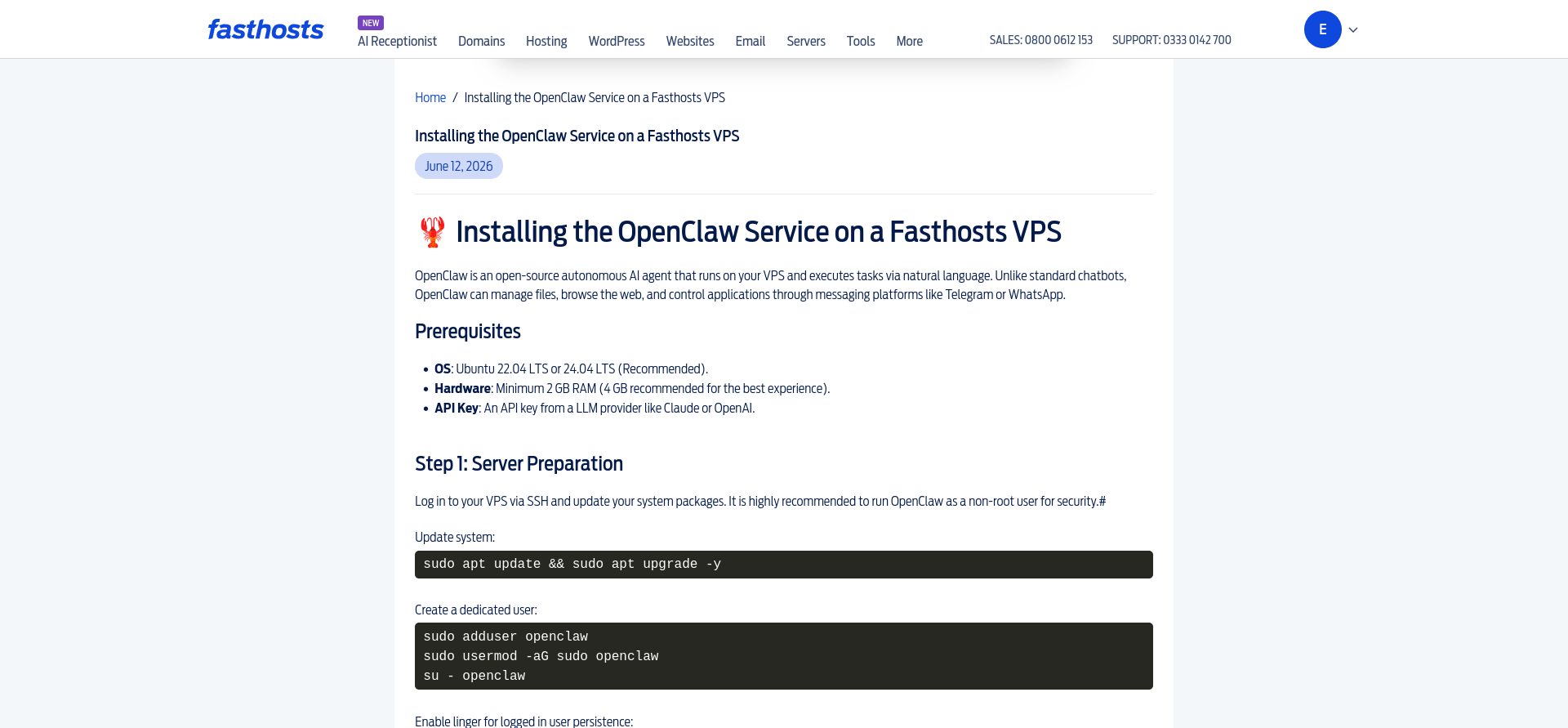Click the Step 1: Server Preparation heading
The image size is (1568, 728).
tap(519, 464)
